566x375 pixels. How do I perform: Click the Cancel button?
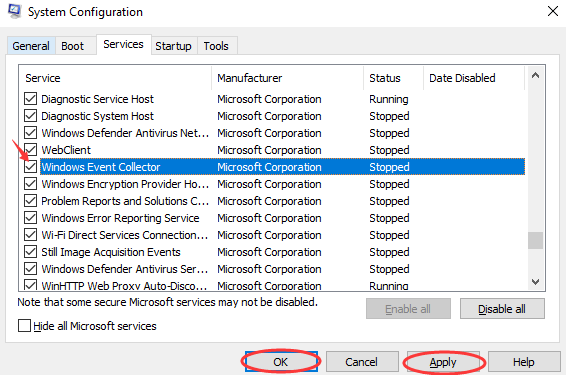pyautogui.click(x=362, y=362)
